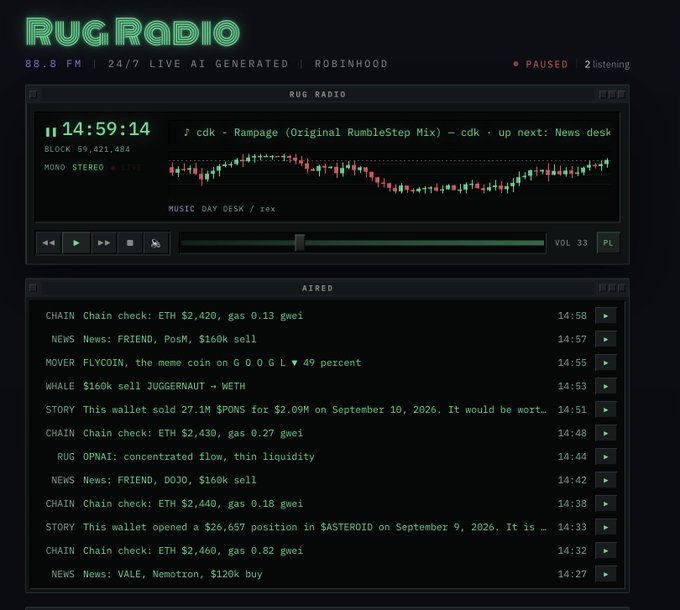680x610 pixels.
Task: Select row $160k sell JUGGERNAUT → WETH
Action: click(x=164, y=386)
